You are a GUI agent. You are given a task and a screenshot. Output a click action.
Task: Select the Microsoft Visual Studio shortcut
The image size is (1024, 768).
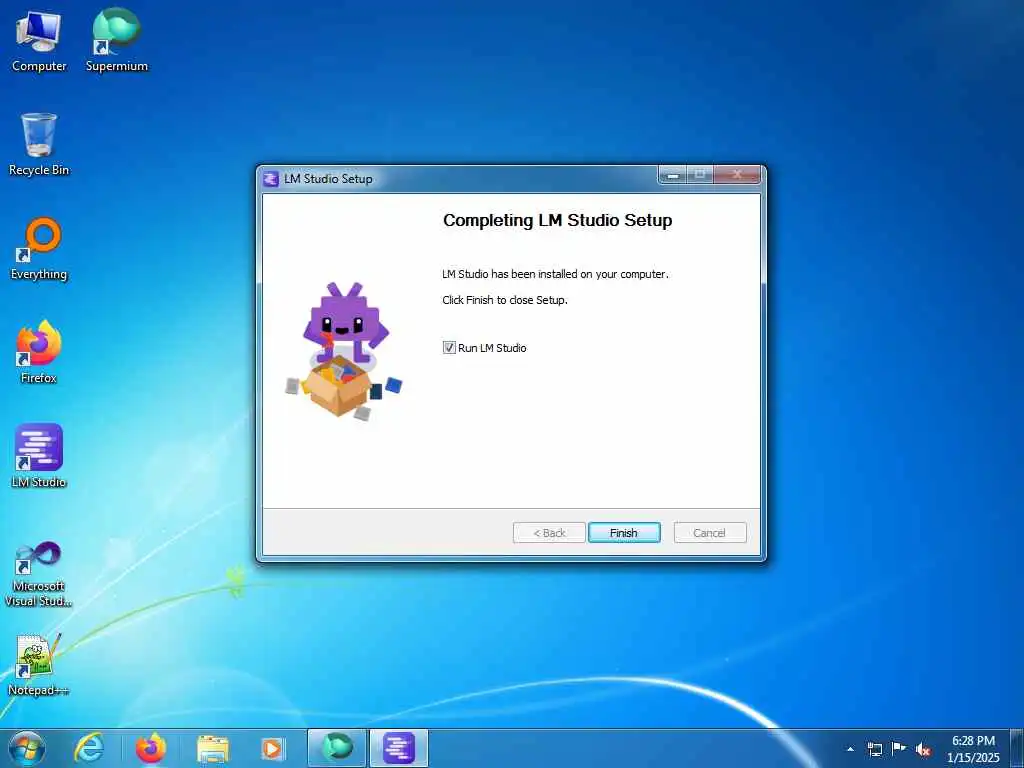pos(39,574)
